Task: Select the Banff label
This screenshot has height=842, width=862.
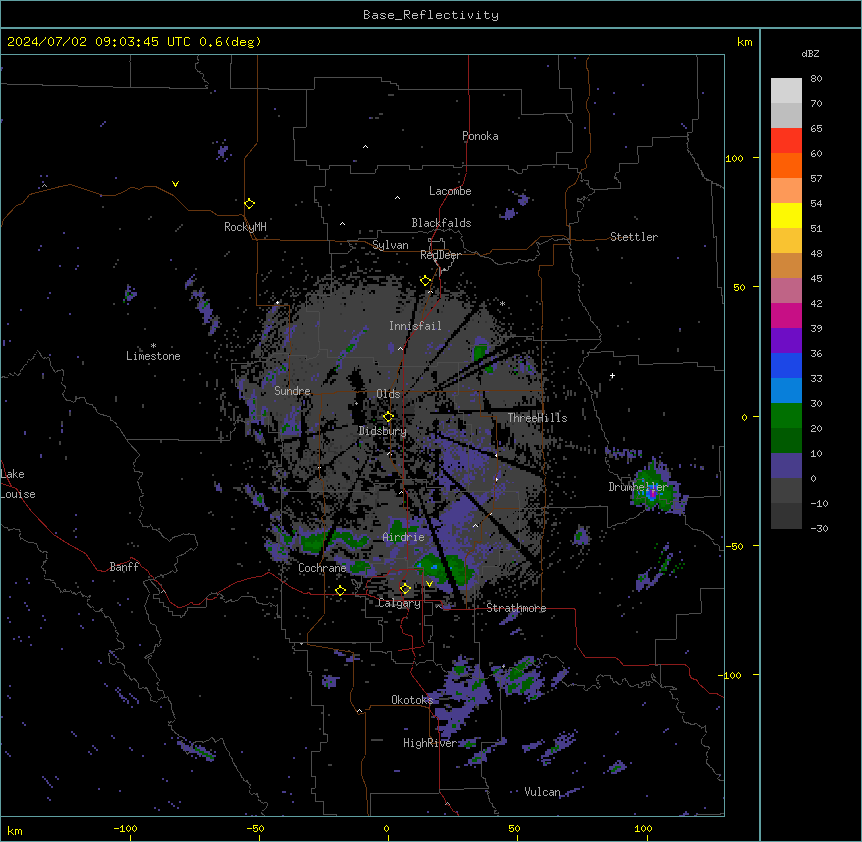Action: point(124,567)
